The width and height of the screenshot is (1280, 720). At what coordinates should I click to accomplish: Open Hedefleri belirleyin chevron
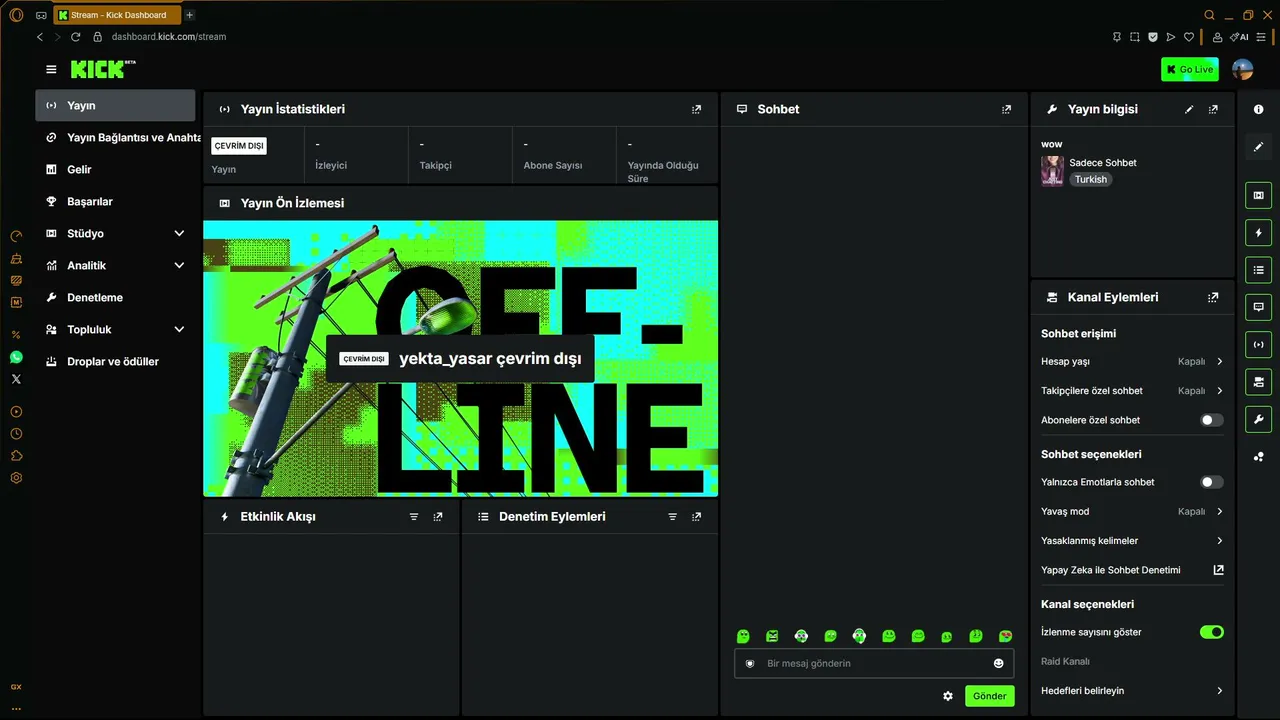[1219, 691]
